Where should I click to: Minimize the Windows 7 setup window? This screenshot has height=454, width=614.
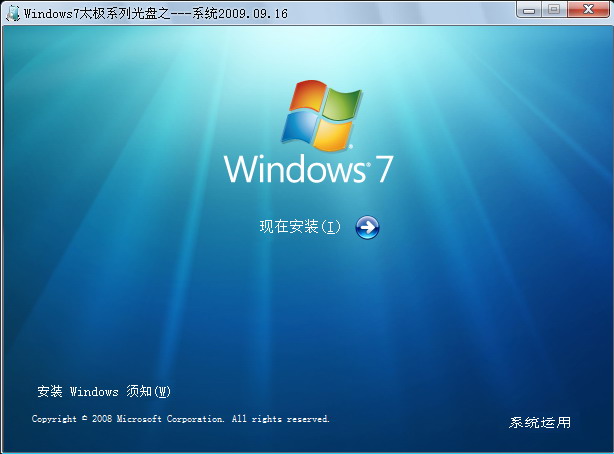click(x=529, y=10)
